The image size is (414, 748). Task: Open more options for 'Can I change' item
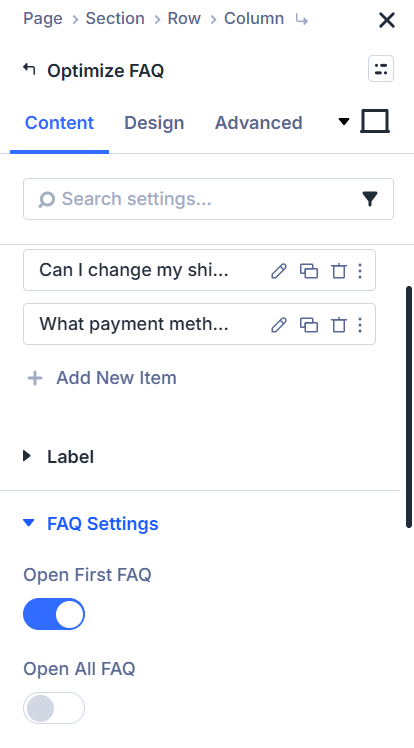360,270
